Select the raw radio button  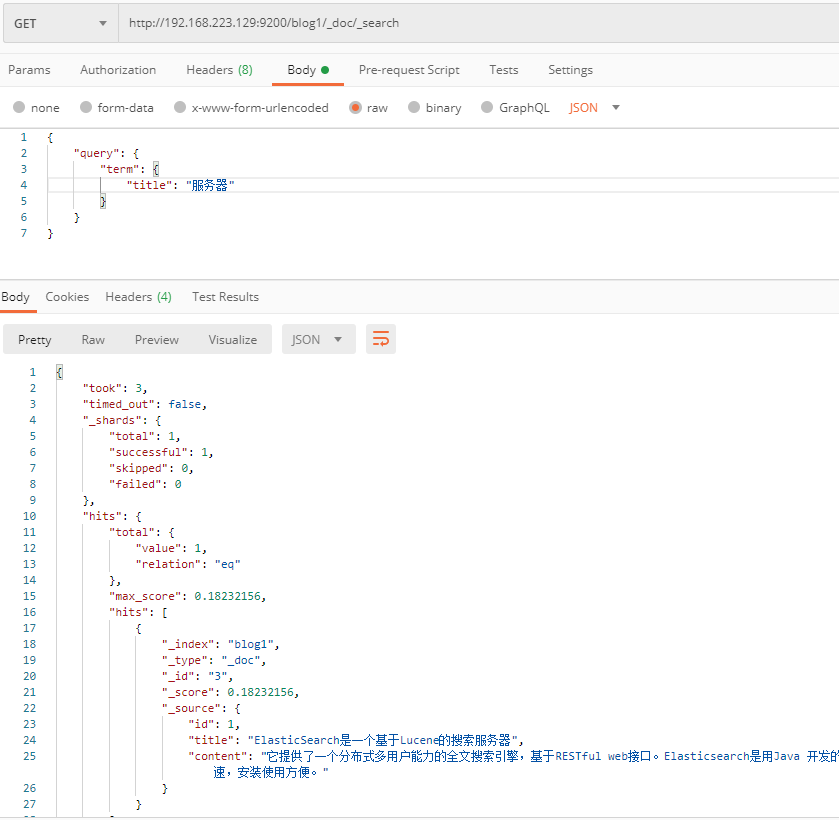355,108
